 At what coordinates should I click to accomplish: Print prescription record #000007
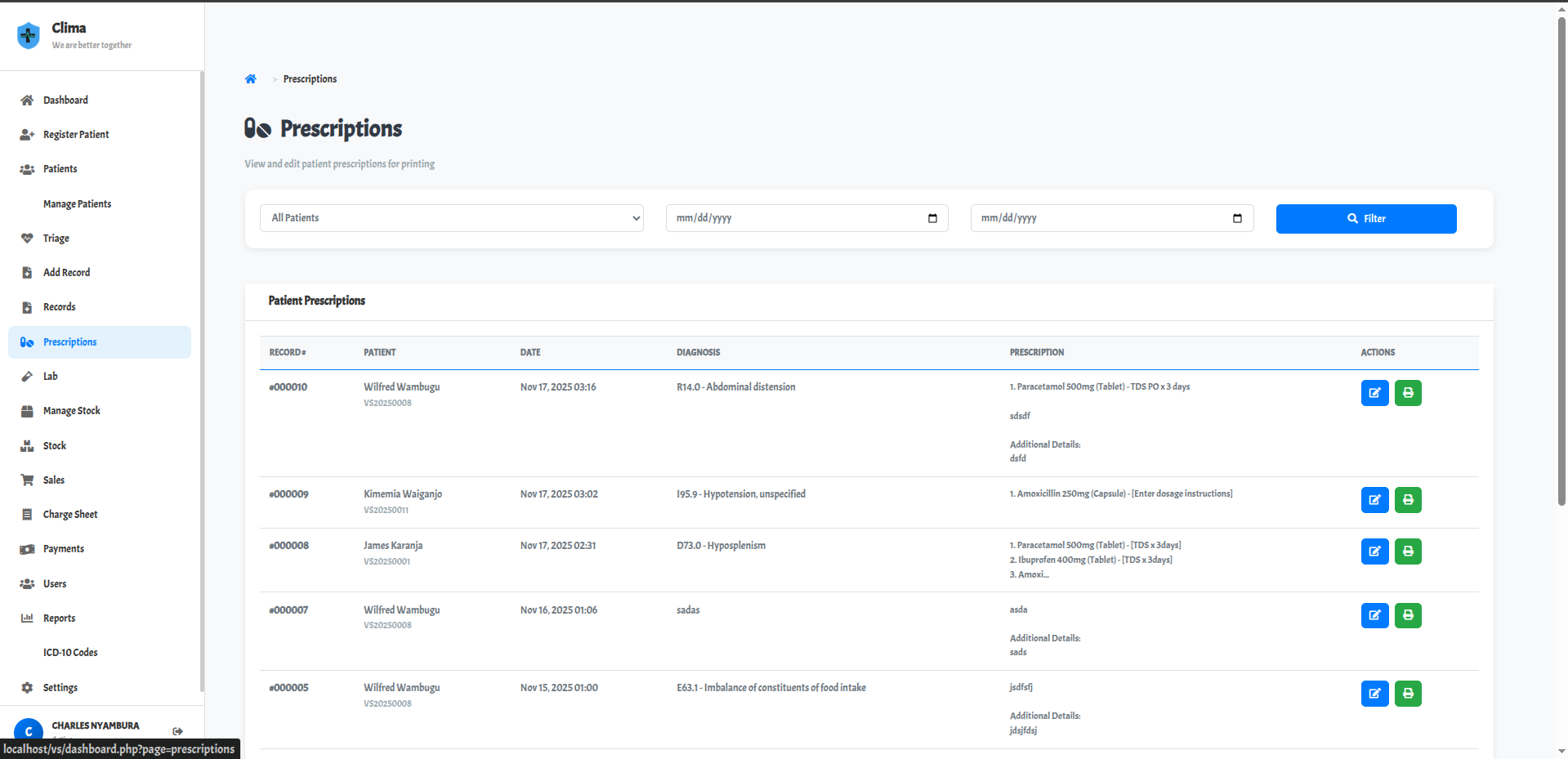(1407, 615)
